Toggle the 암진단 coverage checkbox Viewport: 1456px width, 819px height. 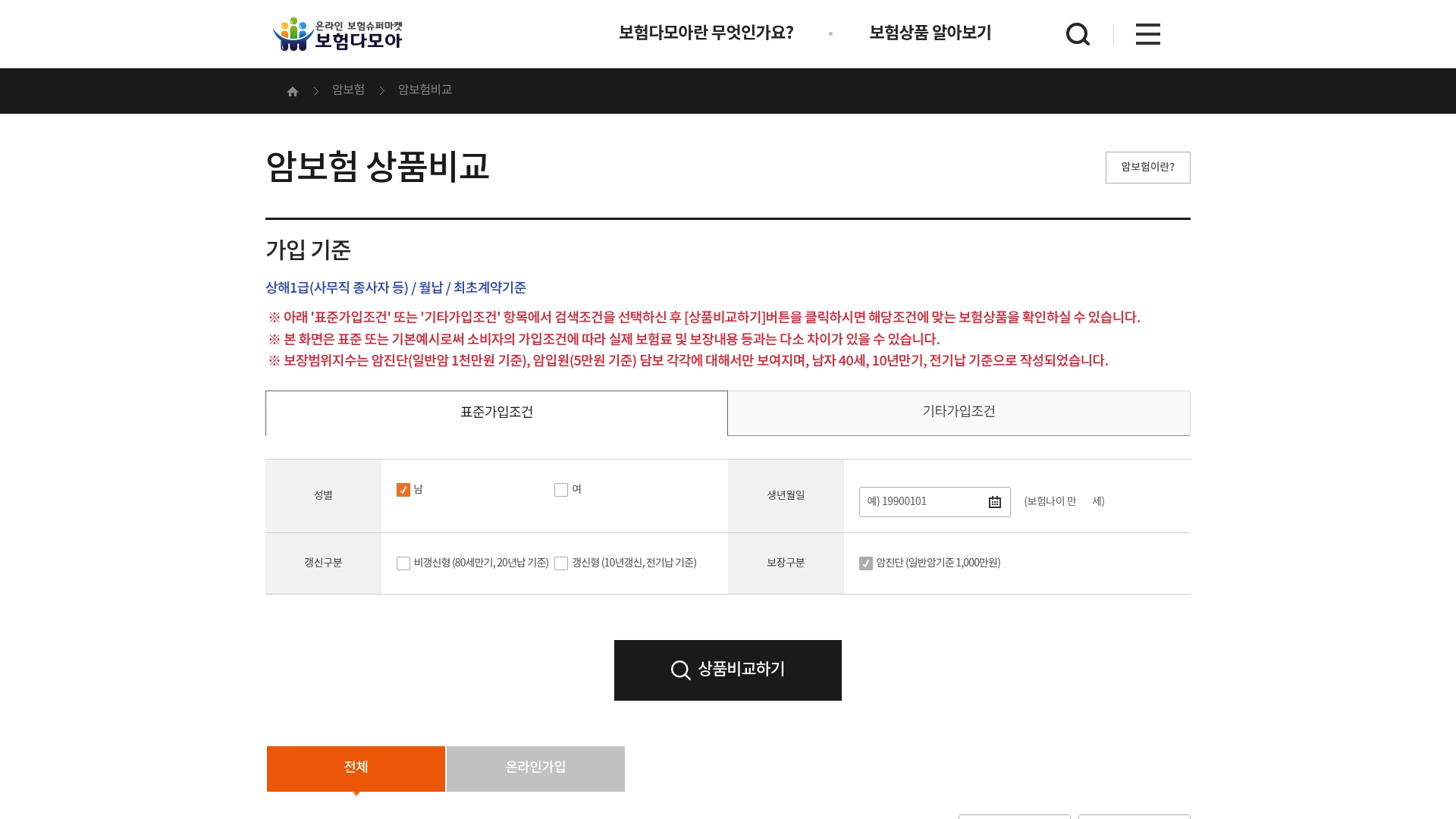(x=866, y=563)
